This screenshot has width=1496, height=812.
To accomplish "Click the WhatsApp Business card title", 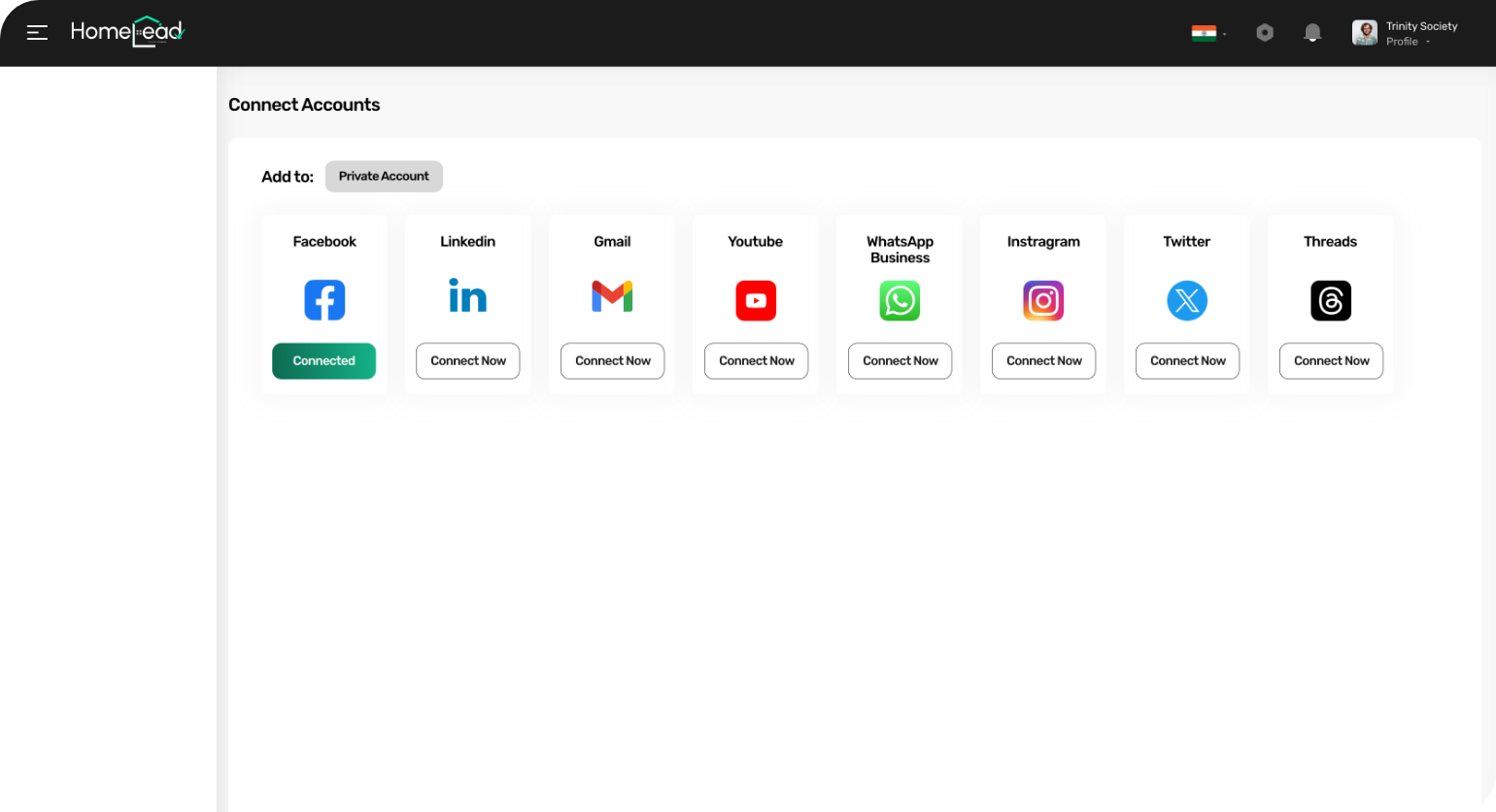I will [x=900, y=250].
